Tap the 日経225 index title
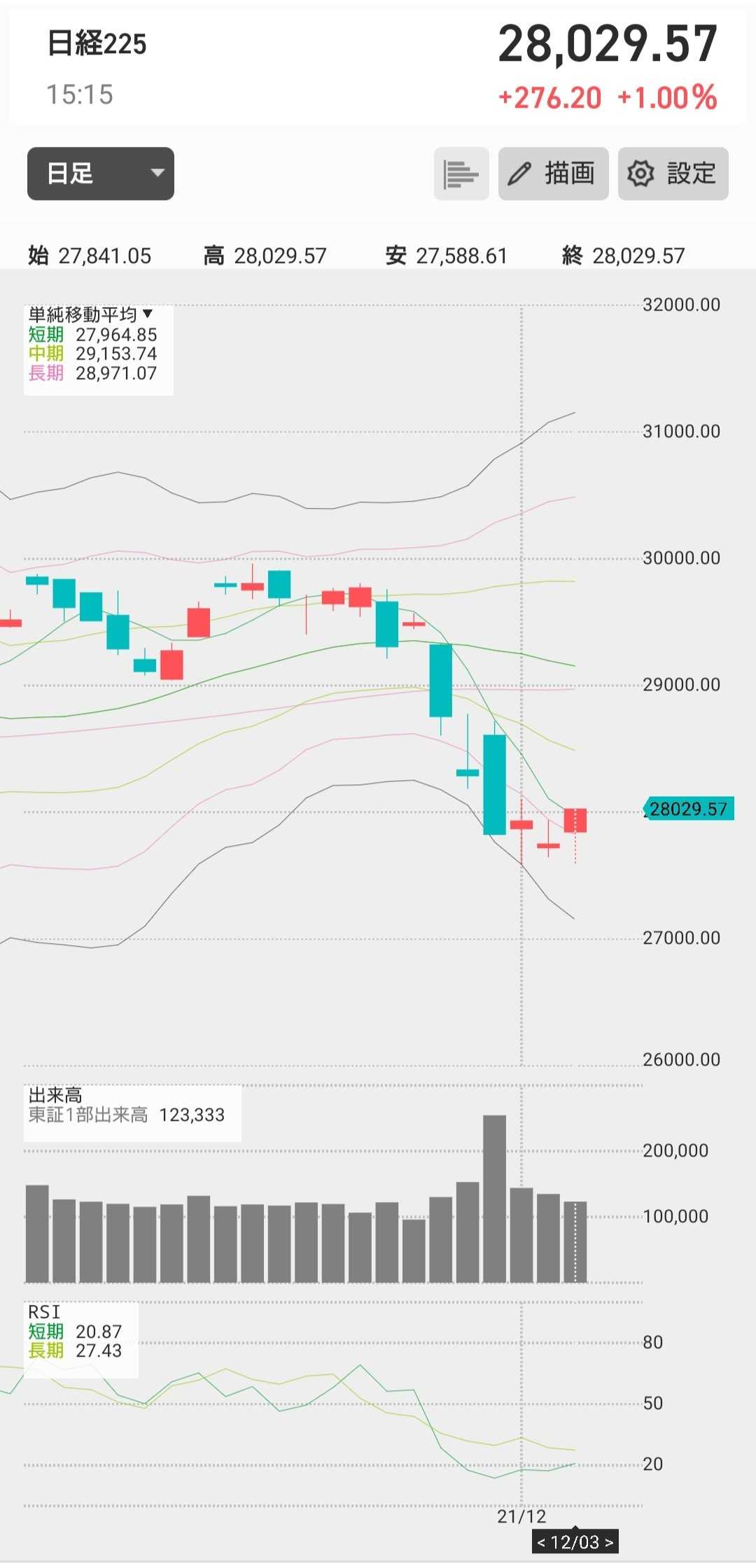Image resolution: width=756 pixels, height=1568 pixels. tap(97, 44)
